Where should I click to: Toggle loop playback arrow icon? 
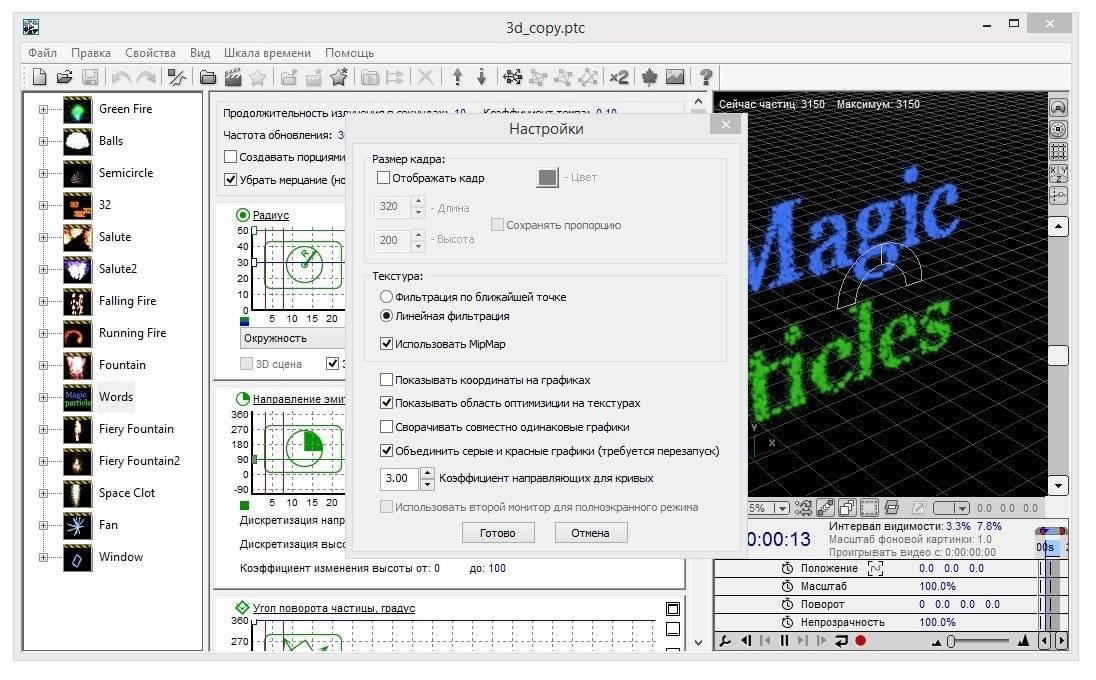tap(841, 640)
